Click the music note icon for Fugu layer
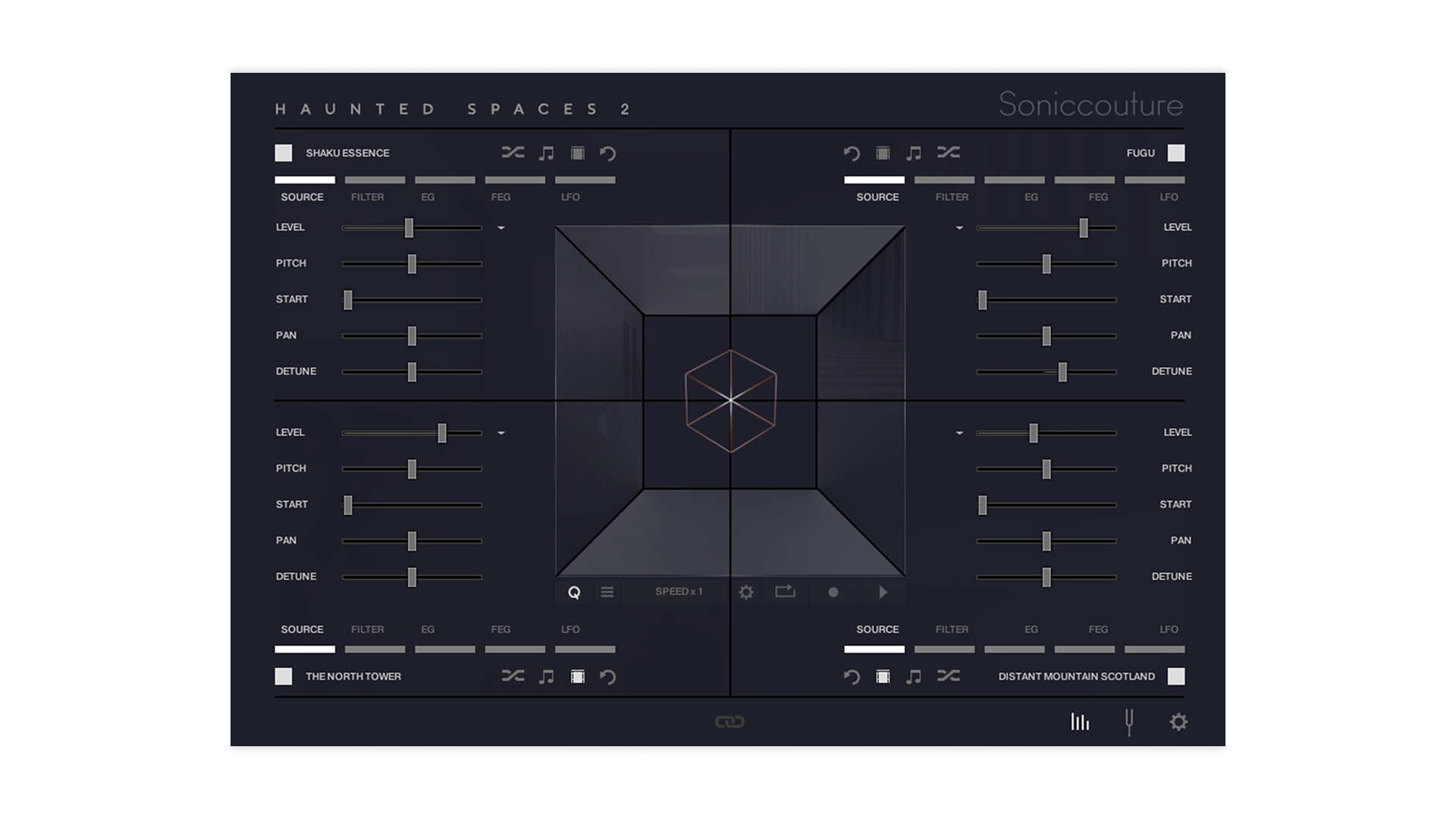Viewport: 1456px width, 819px height. point(914,153)
